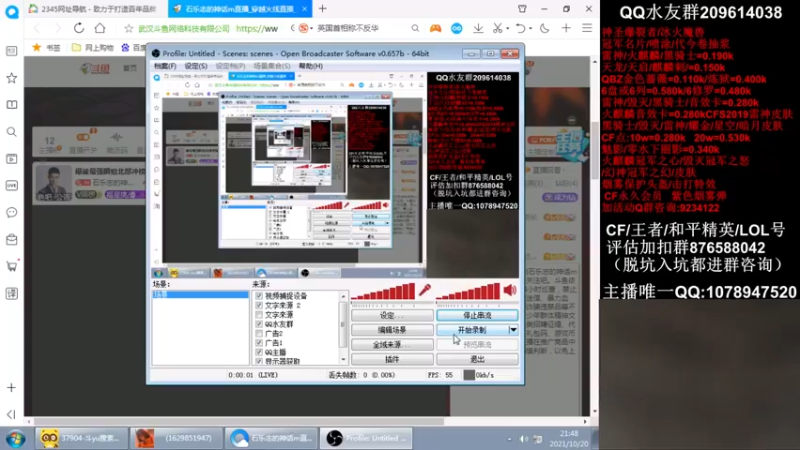Toggle 视频捕捉设备 source checkbox
This screenshot has height=450, width=800.
tap(259, 296)
